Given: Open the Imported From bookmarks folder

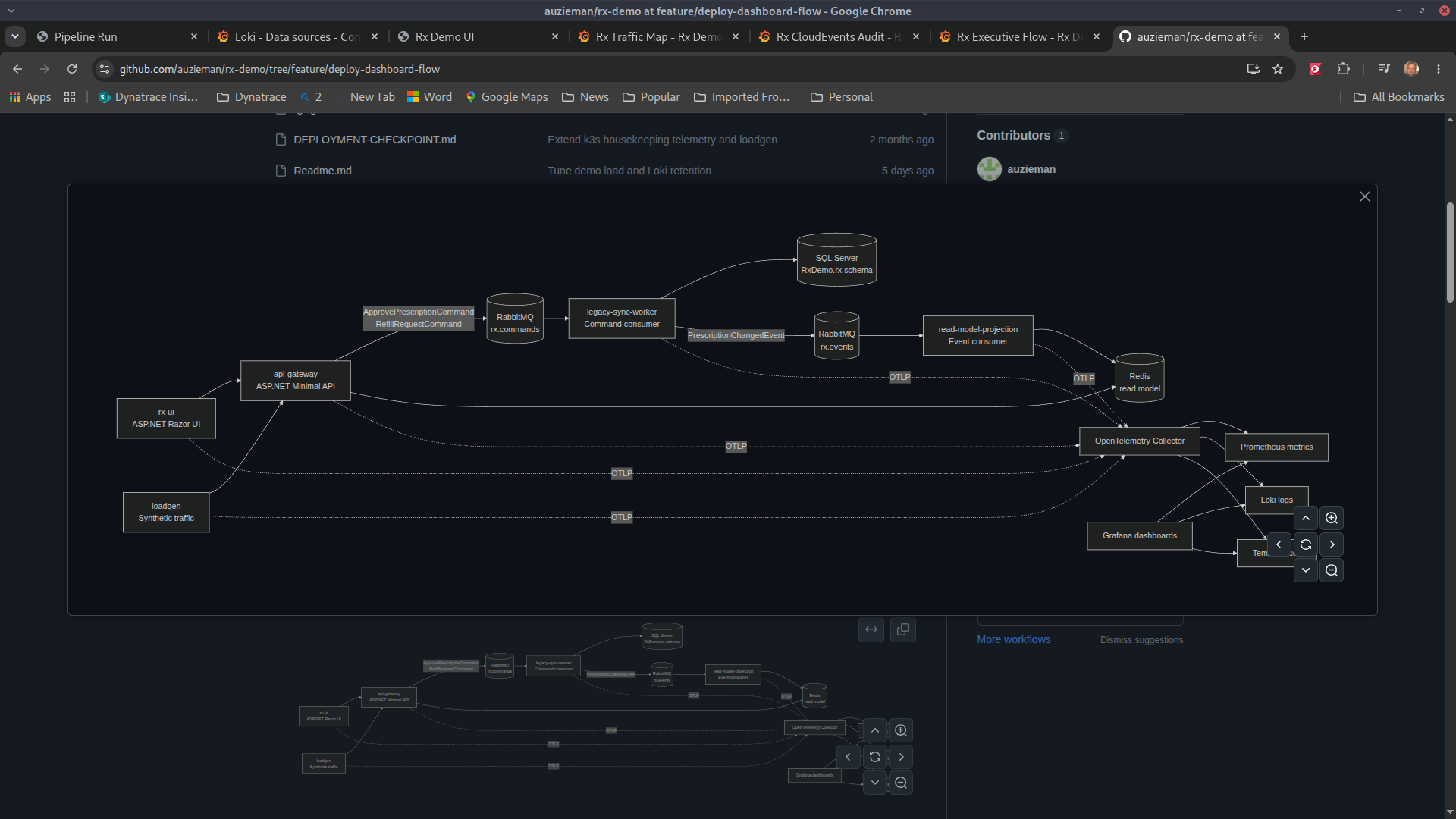Looking at the screenshot, I should (x=742, y=97).
